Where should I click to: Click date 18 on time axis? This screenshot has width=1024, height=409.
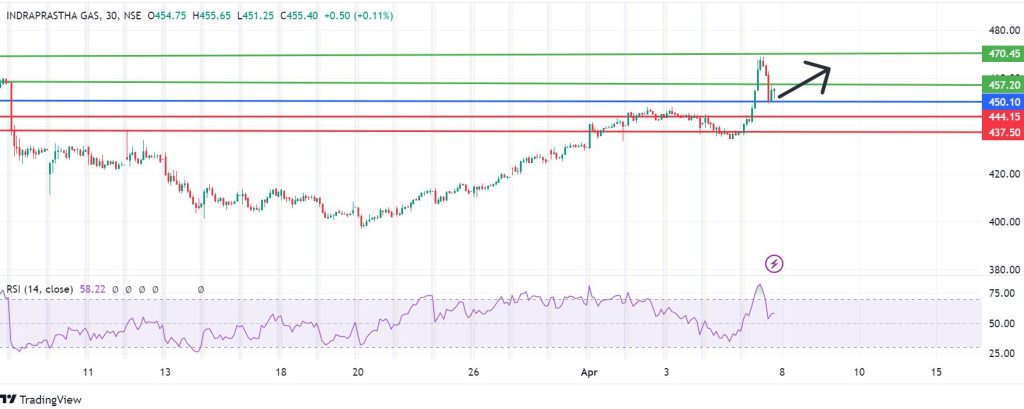(280, 372)
